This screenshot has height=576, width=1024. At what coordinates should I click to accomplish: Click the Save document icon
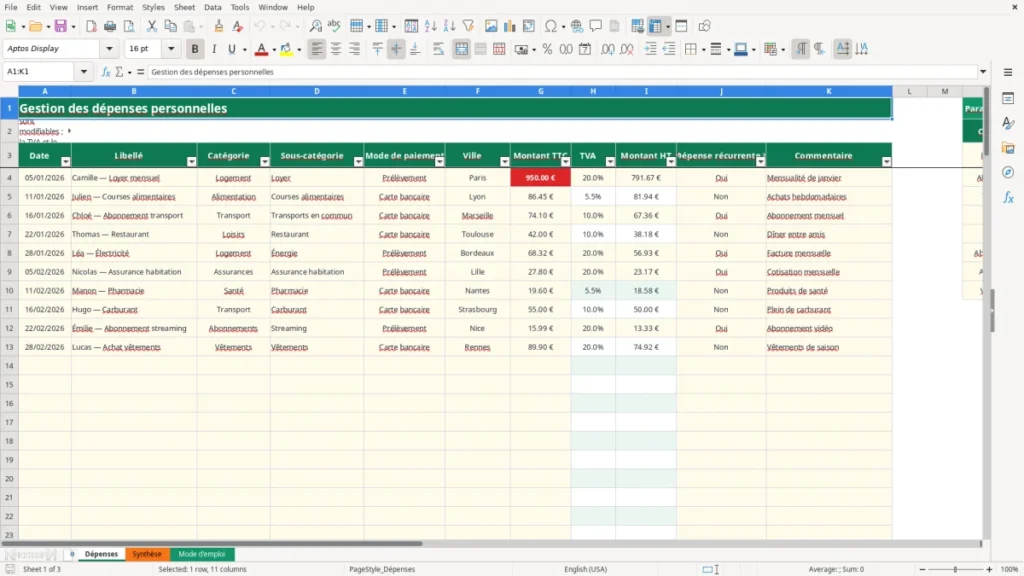pos(61,26)
